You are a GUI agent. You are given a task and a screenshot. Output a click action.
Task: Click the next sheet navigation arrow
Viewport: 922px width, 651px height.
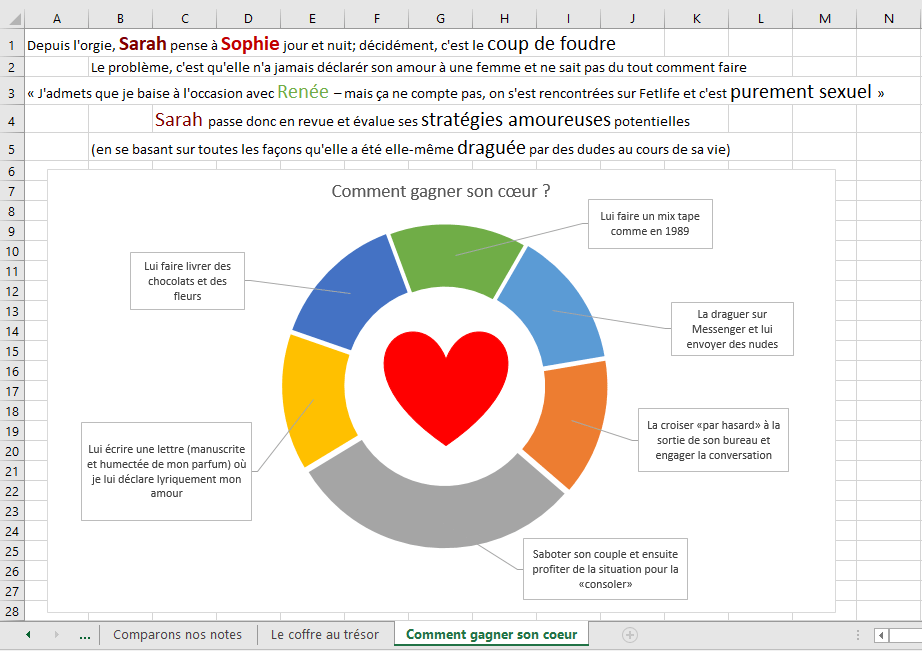coord(56,635)
